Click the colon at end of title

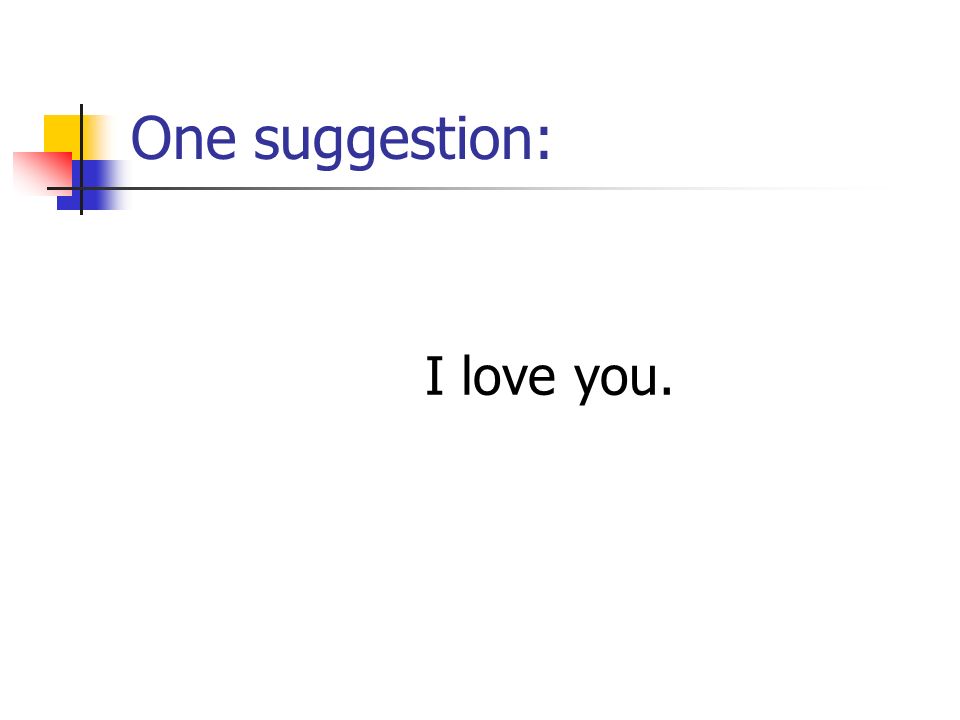(544, 146)
